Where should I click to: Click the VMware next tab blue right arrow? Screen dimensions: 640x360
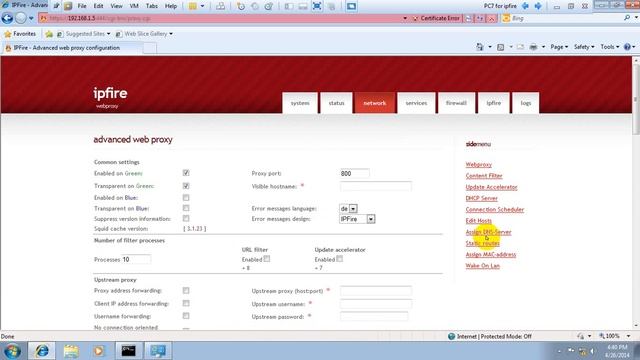538,6
